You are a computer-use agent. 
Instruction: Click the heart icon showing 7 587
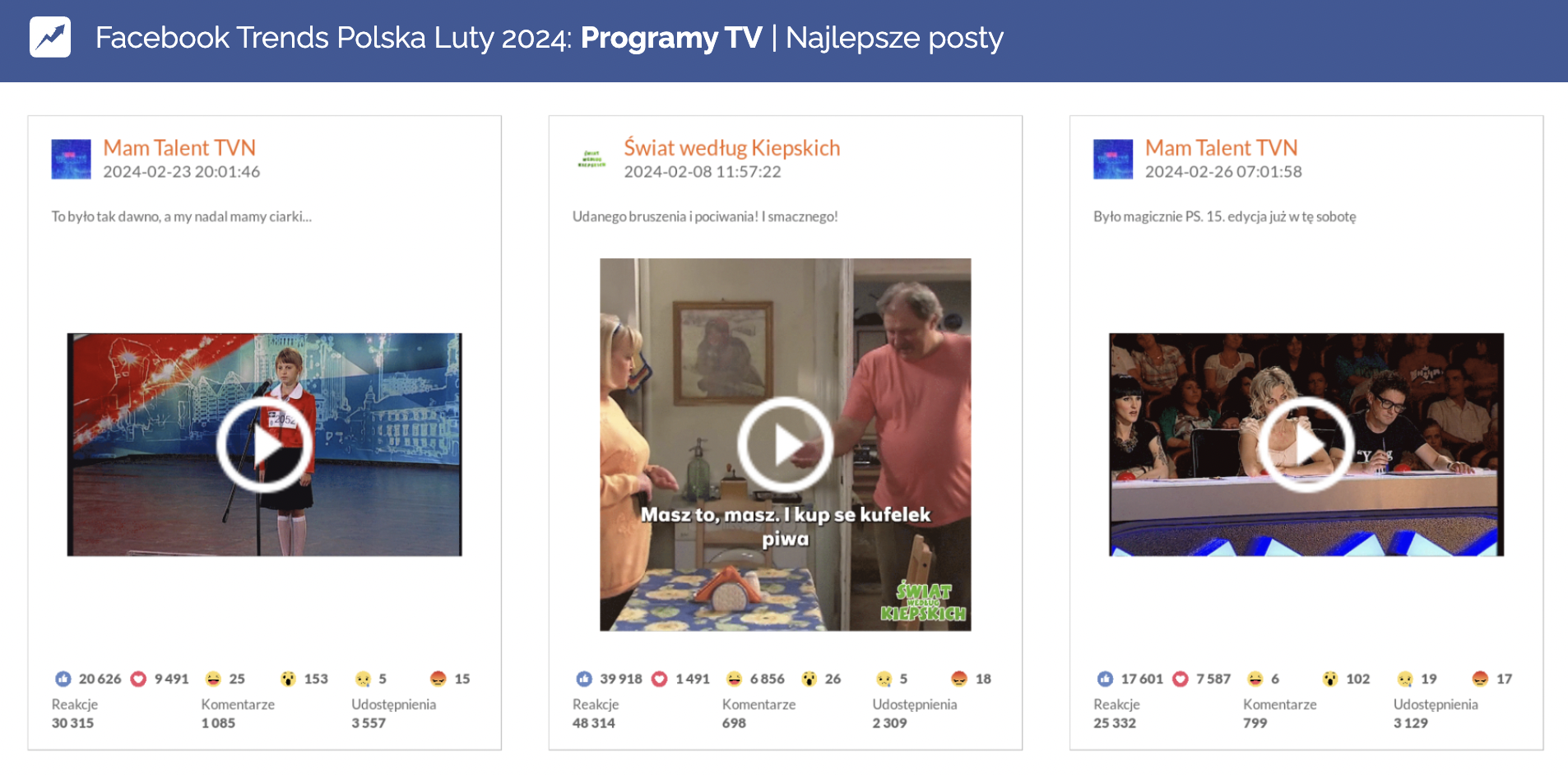[x=1181, y=679]
